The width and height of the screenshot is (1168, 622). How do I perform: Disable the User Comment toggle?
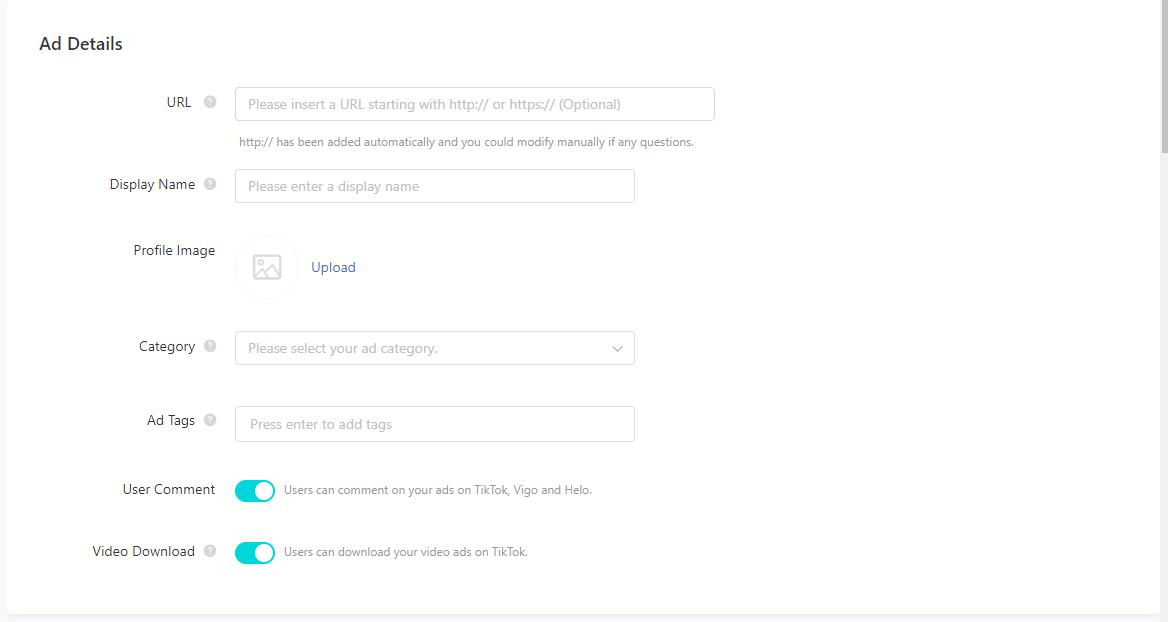[255, 490]
